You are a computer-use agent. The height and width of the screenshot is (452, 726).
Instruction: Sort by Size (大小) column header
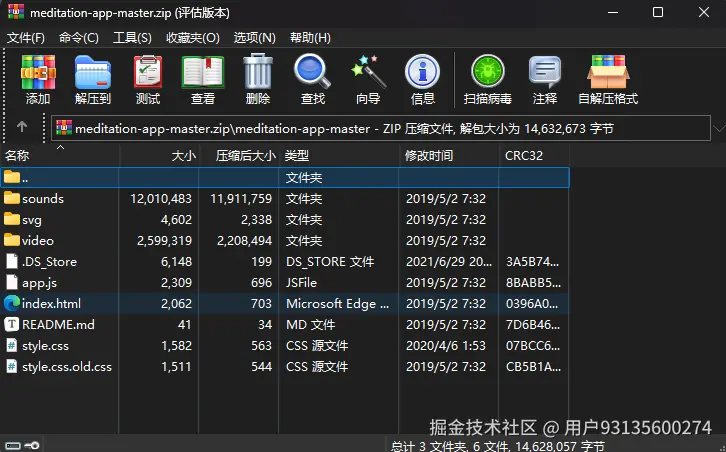tap(159, 155)
